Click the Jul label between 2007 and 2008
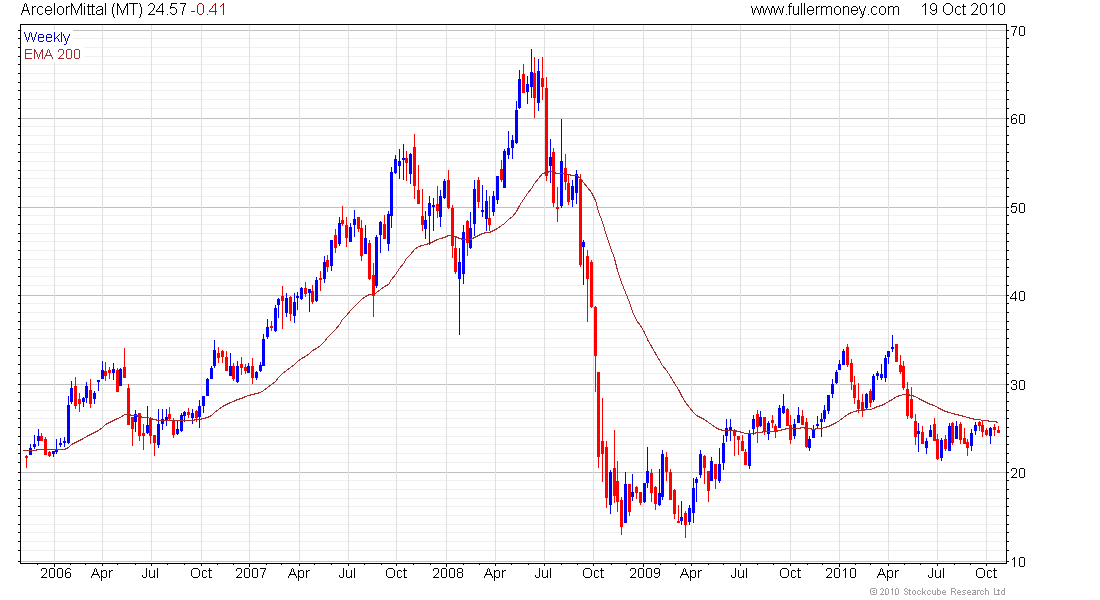 click(x=347, y=573)
